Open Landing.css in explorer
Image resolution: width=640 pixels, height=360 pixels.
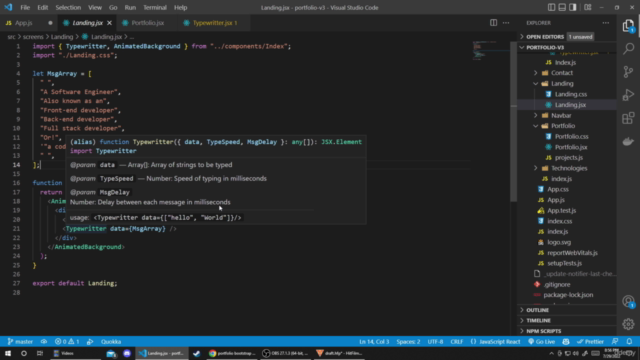[x=570, y=94]
